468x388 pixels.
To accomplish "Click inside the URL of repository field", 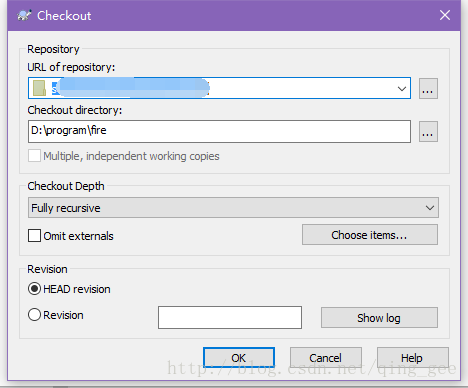I will tap(219, 88).
